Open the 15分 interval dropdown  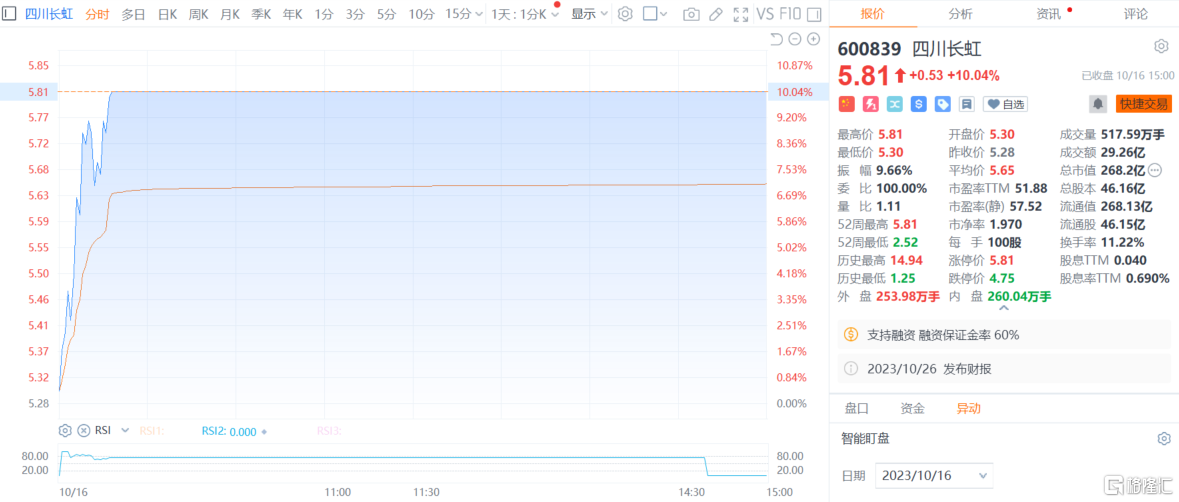pos(465,14)
